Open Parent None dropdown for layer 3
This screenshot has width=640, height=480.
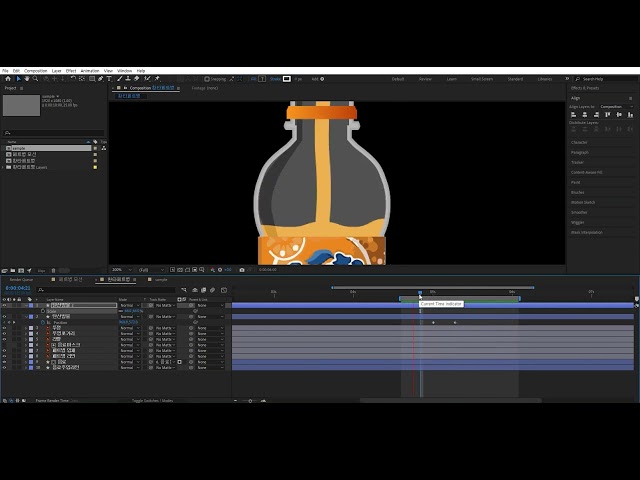[211, 328]
